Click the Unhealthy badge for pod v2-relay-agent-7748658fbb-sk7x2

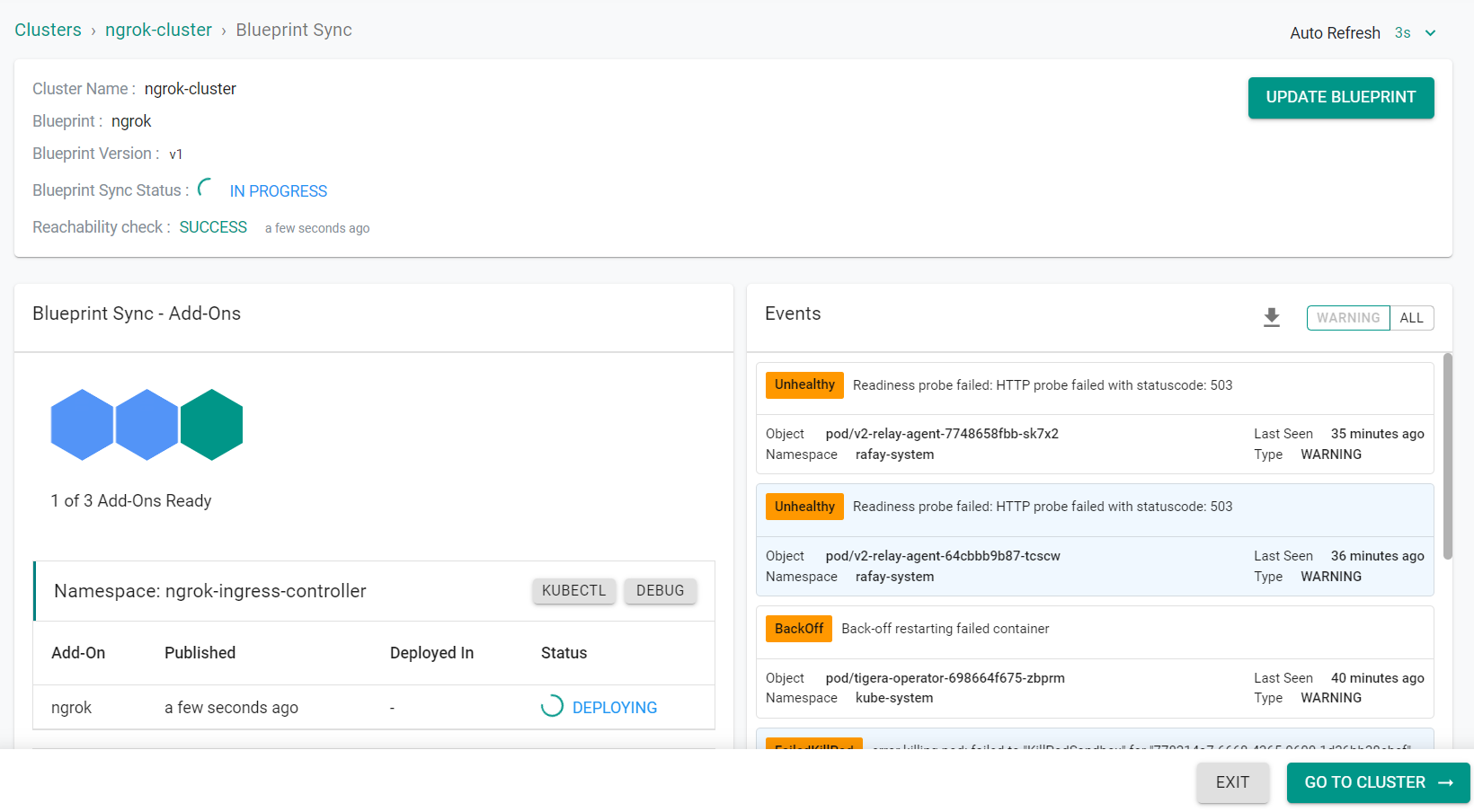pos(804,384)
